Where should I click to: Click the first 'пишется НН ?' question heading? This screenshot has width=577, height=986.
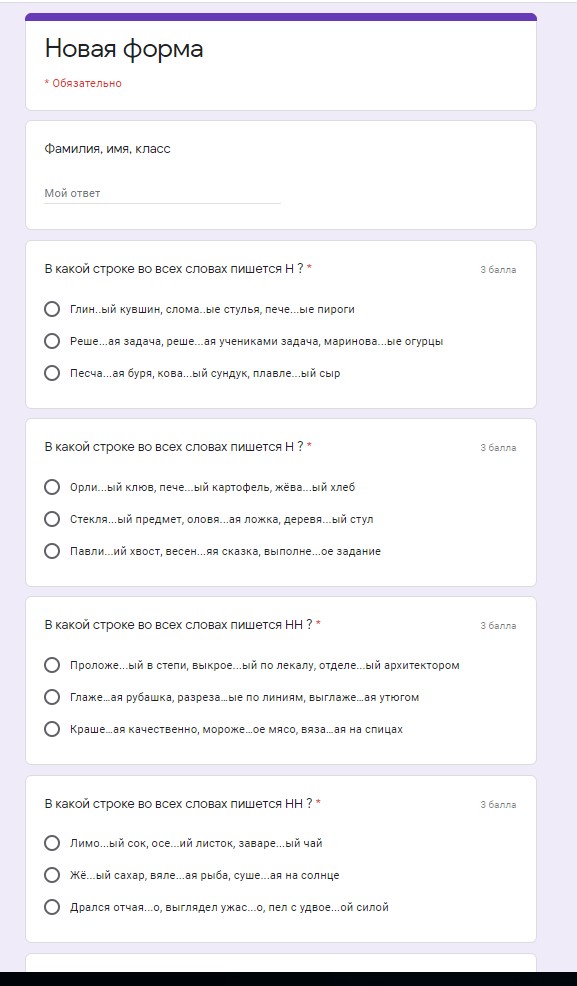point(183,625)
